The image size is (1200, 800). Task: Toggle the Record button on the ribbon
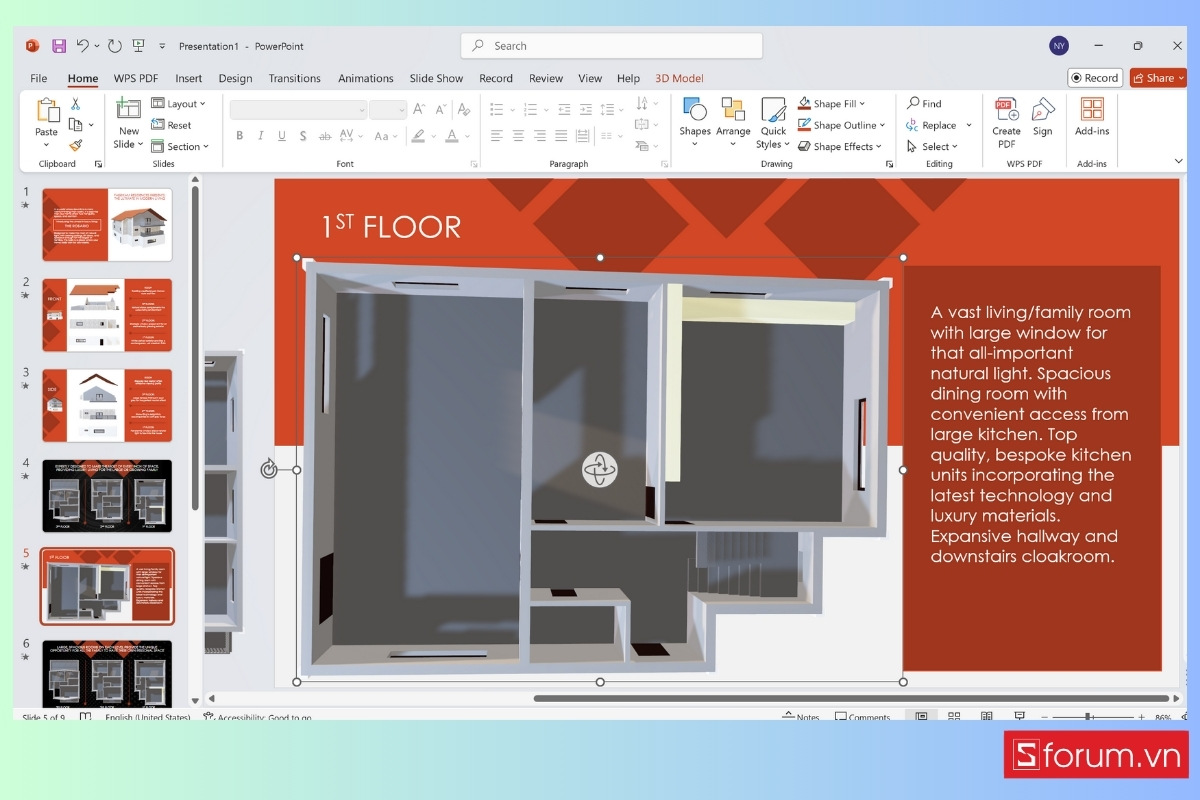[x=1095, y=77]
